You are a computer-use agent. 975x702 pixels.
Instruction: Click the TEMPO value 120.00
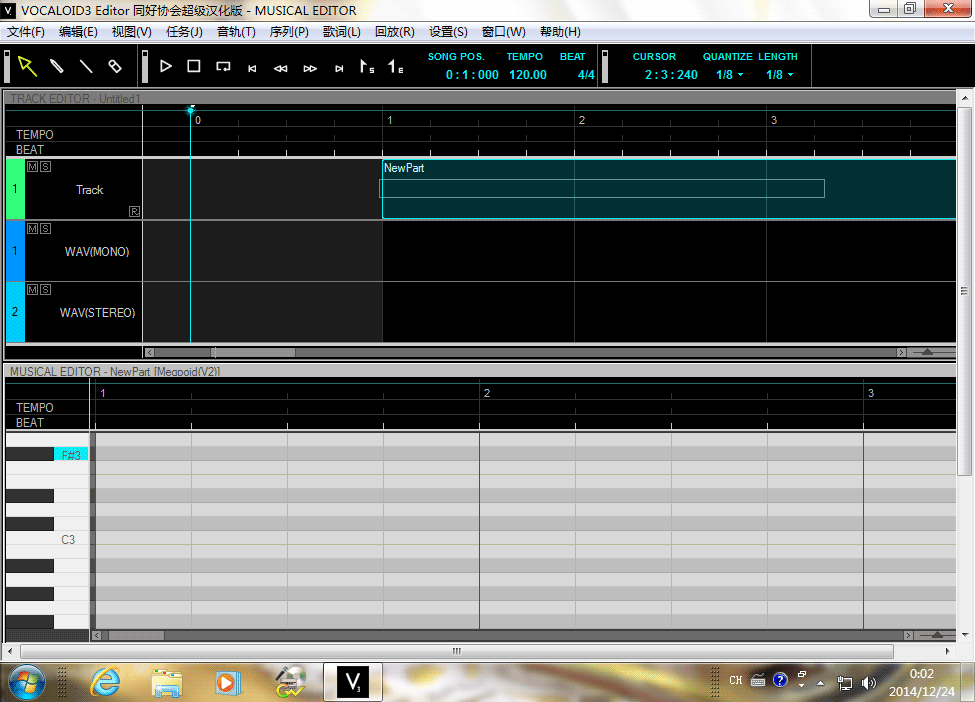528,75
